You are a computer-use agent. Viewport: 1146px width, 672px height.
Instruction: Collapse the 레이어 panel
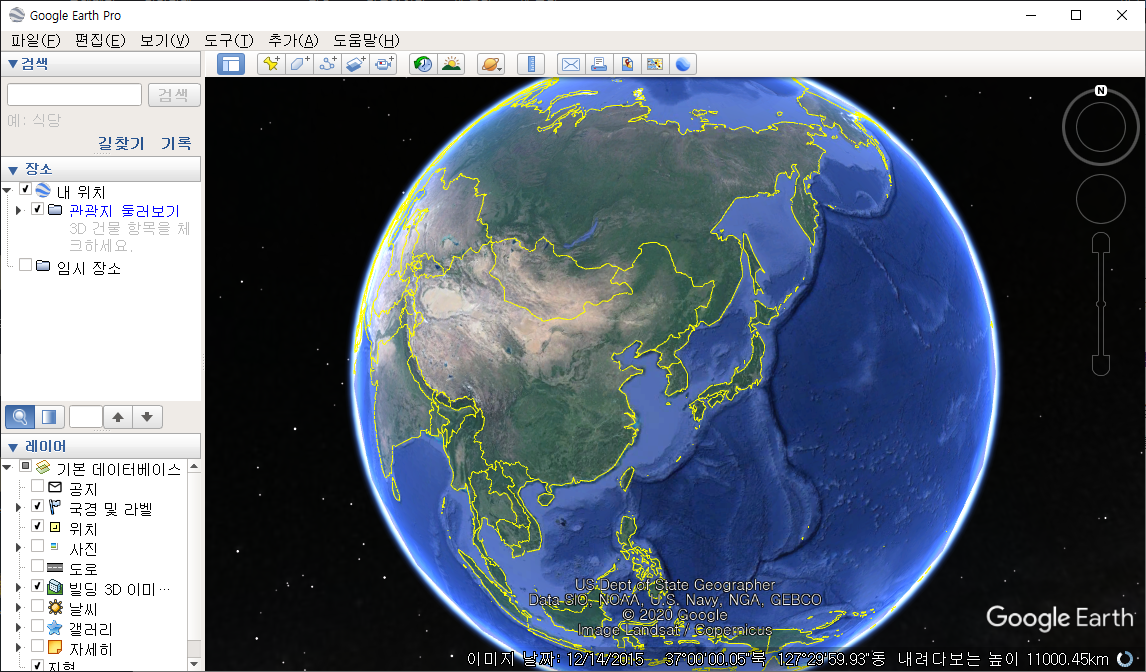[x=12, y=448]
